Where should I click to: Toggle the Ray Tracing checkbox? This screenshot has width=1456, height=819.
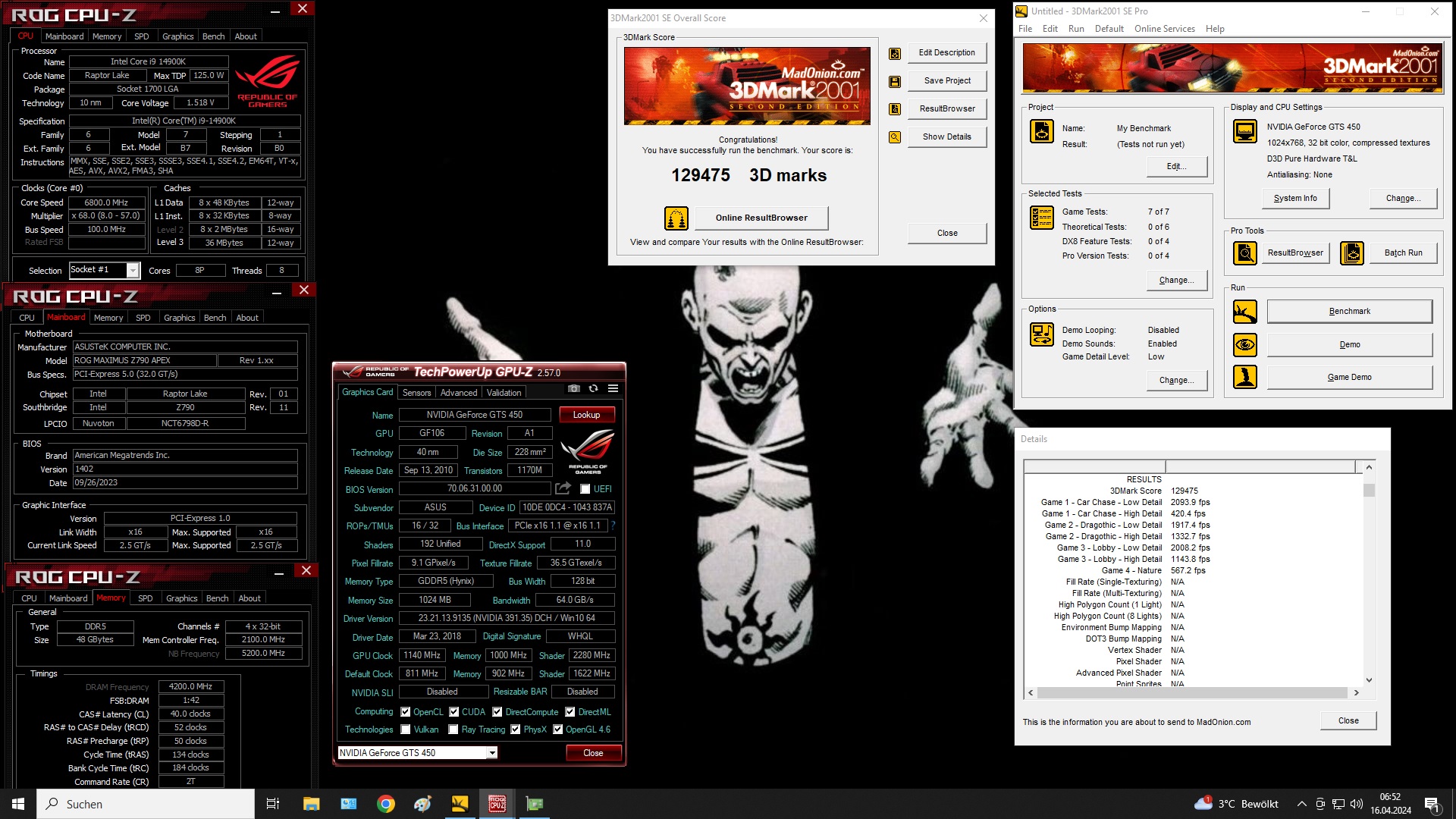[453, 730]
